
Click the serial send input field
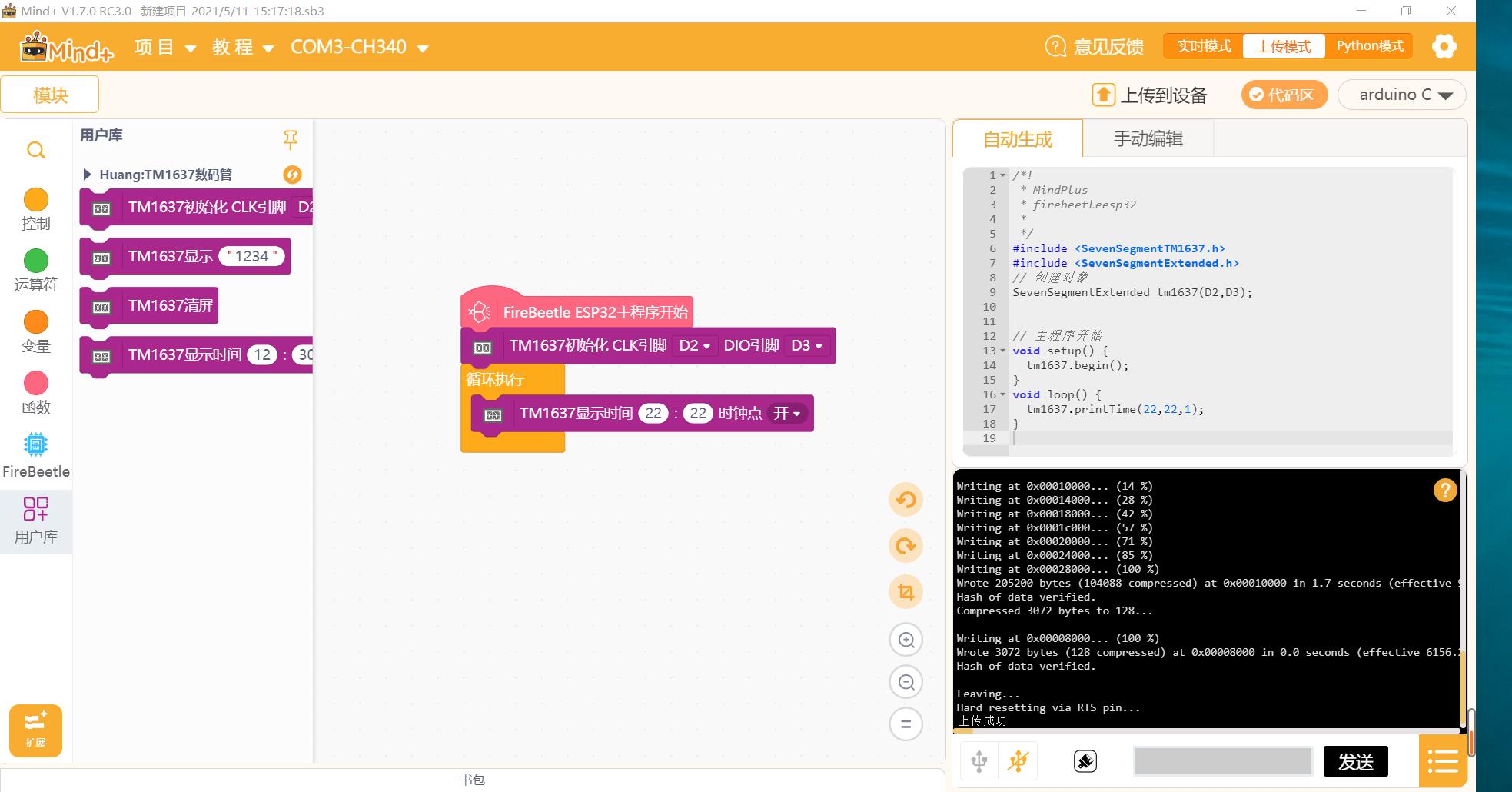point(1223,761)
